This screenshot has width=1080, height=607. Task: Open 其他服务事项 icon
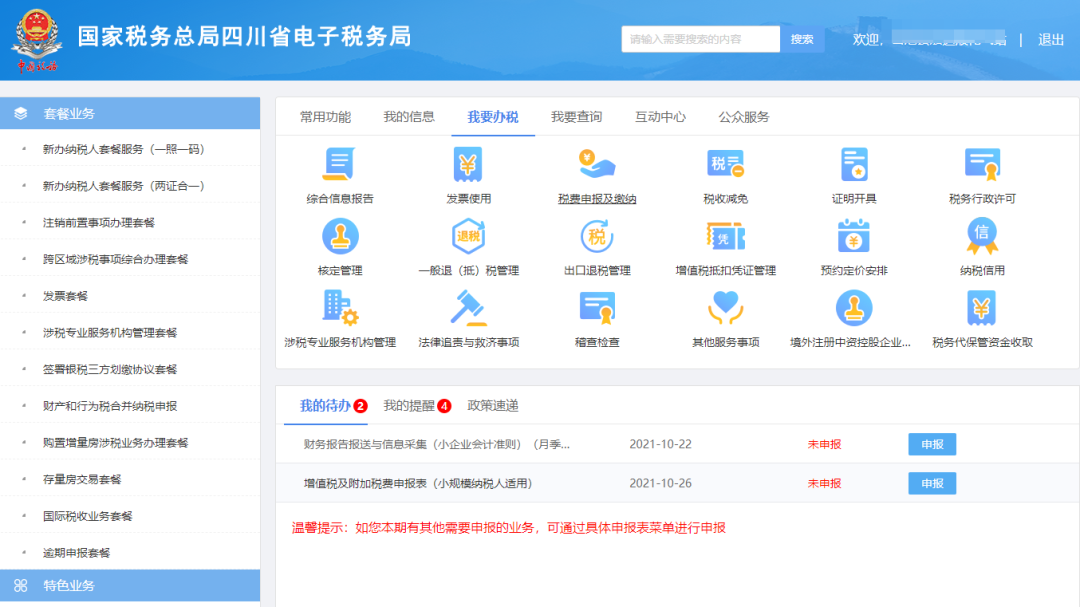pyautogui.click(x=725, y=308)
